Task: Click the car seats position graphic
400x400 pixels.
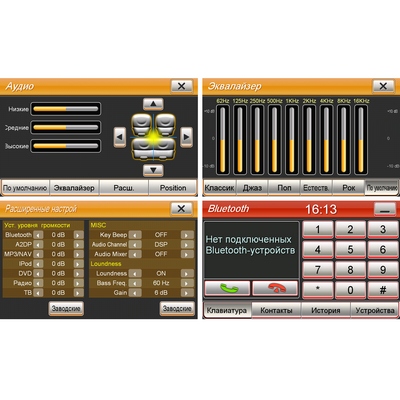Action: coord(153,137)
